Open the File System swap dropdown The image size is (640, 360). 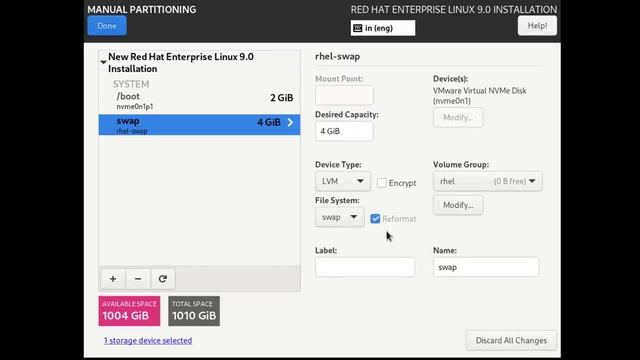tap(340, 217)
